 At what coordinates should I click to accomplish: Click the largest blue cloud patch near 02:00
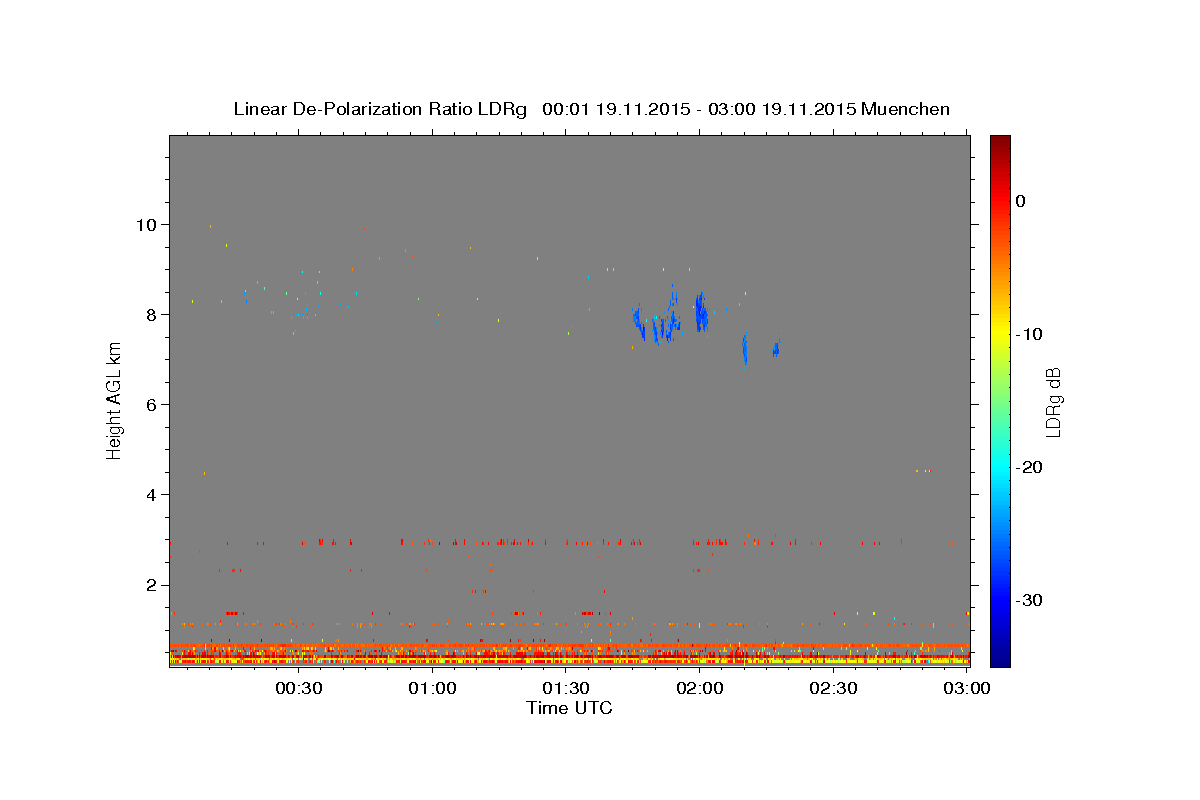pos(701,312)
